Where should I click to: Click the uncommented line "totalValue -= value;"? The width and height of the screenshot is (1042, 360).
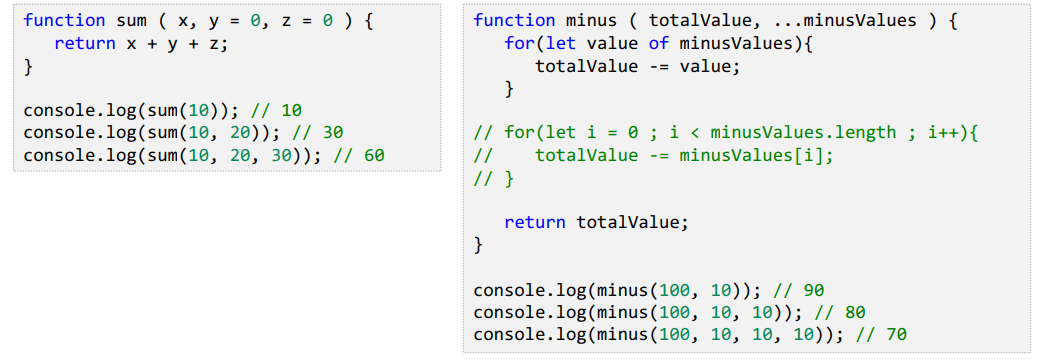click(637, 66)
